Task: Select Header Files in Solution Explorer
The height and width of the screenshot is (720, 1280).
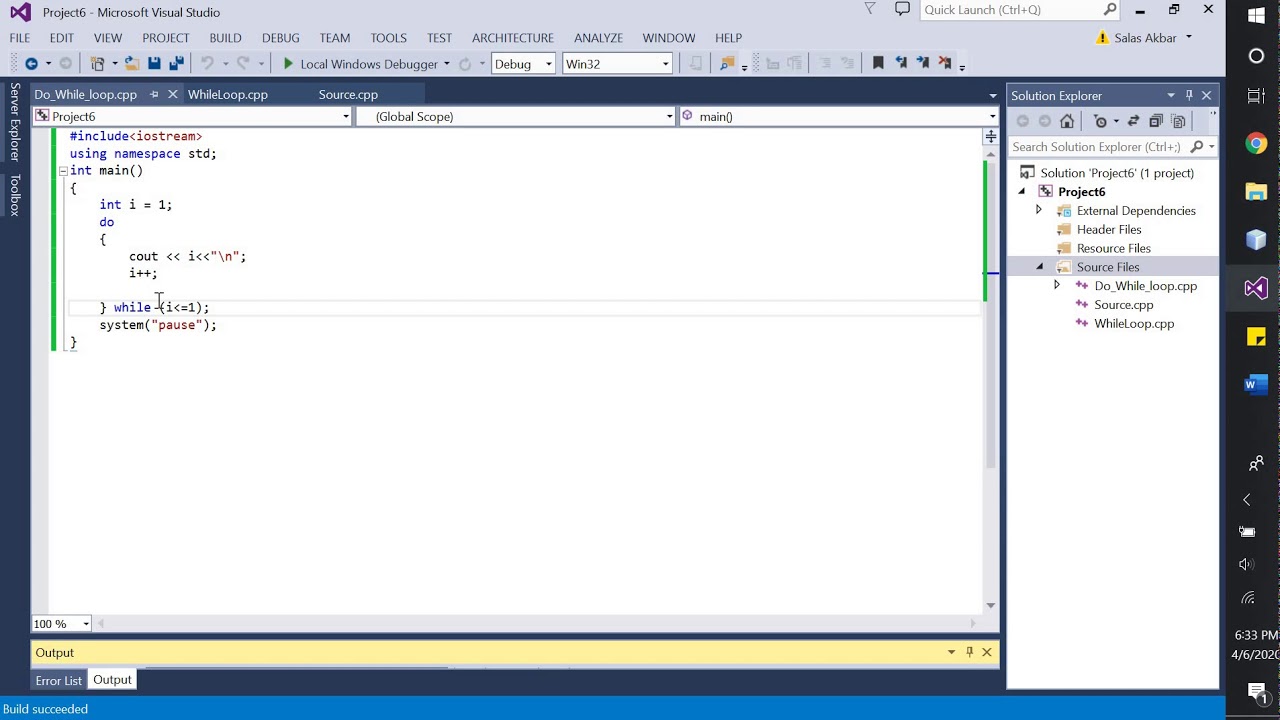Action: coord(1108,229)
